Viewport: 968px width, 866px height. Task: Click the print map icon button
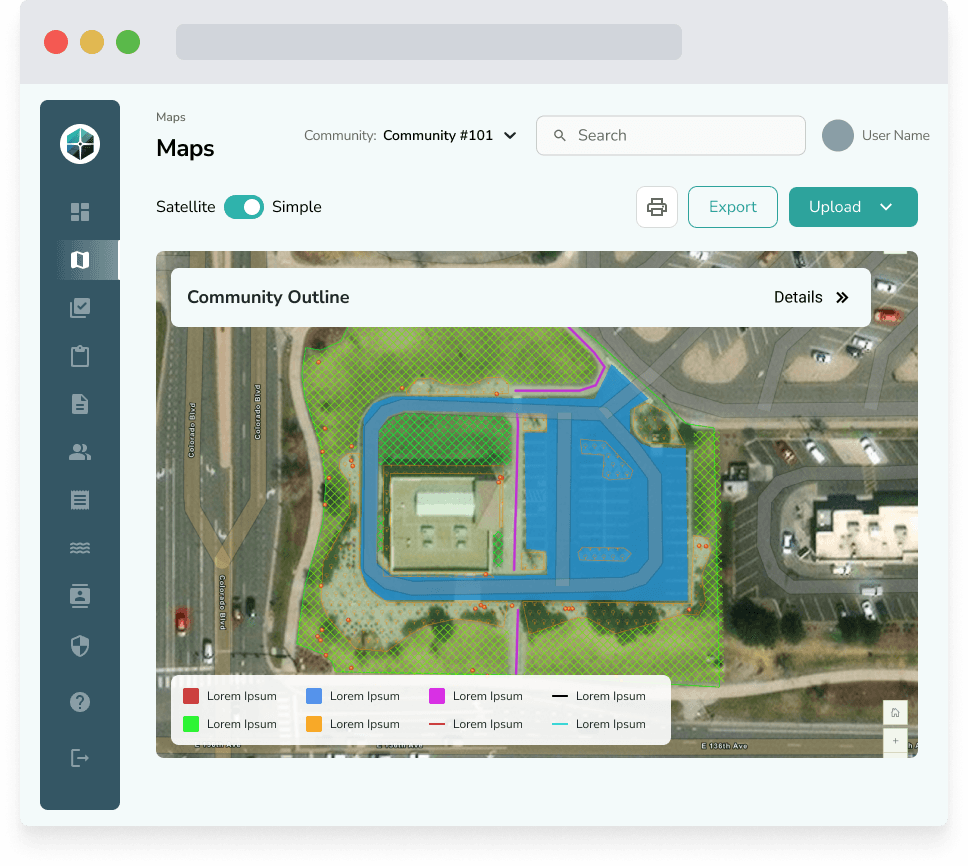[657, 207]
